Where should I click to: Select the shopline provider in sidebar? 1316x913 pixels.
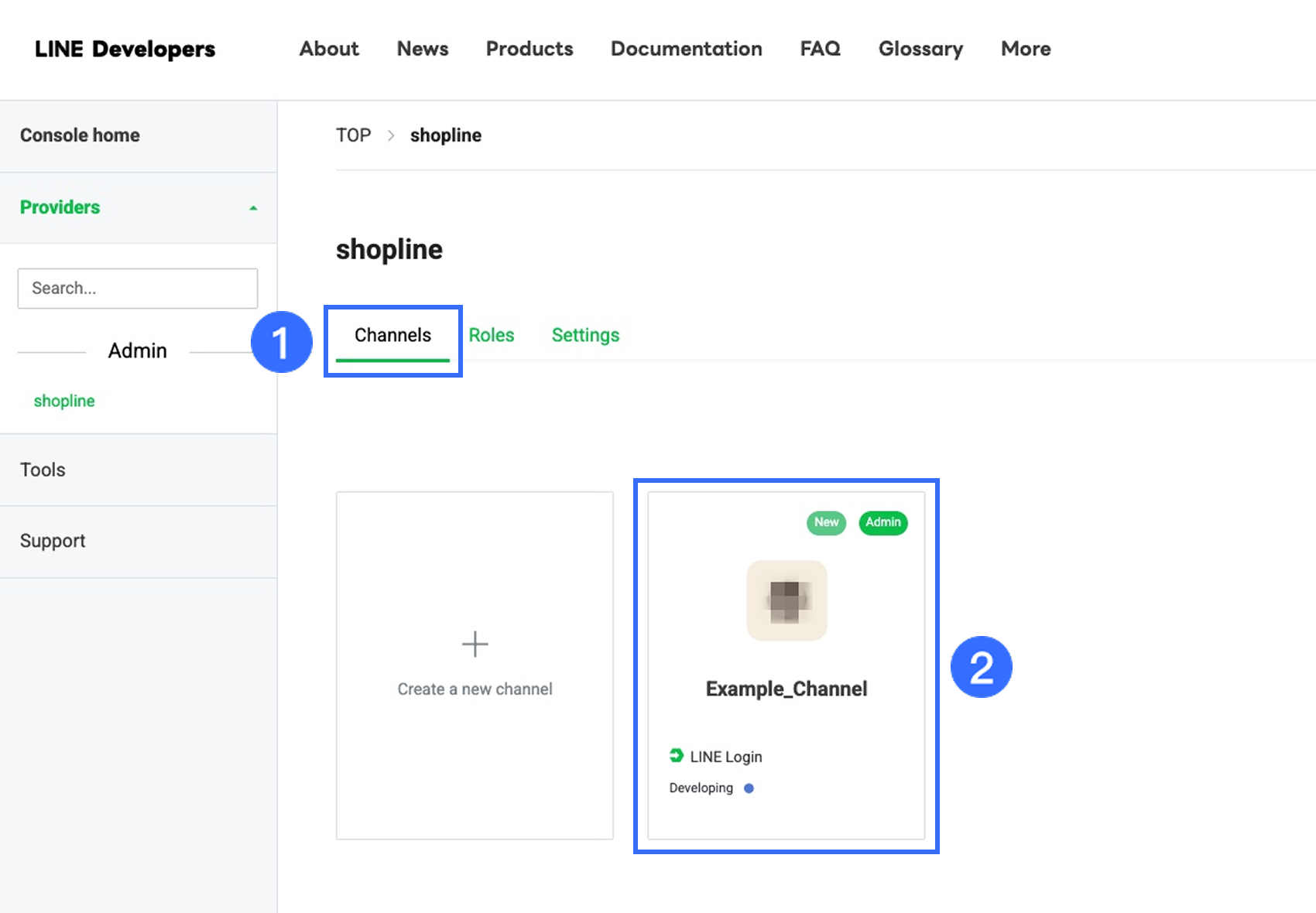coord(64,401)
